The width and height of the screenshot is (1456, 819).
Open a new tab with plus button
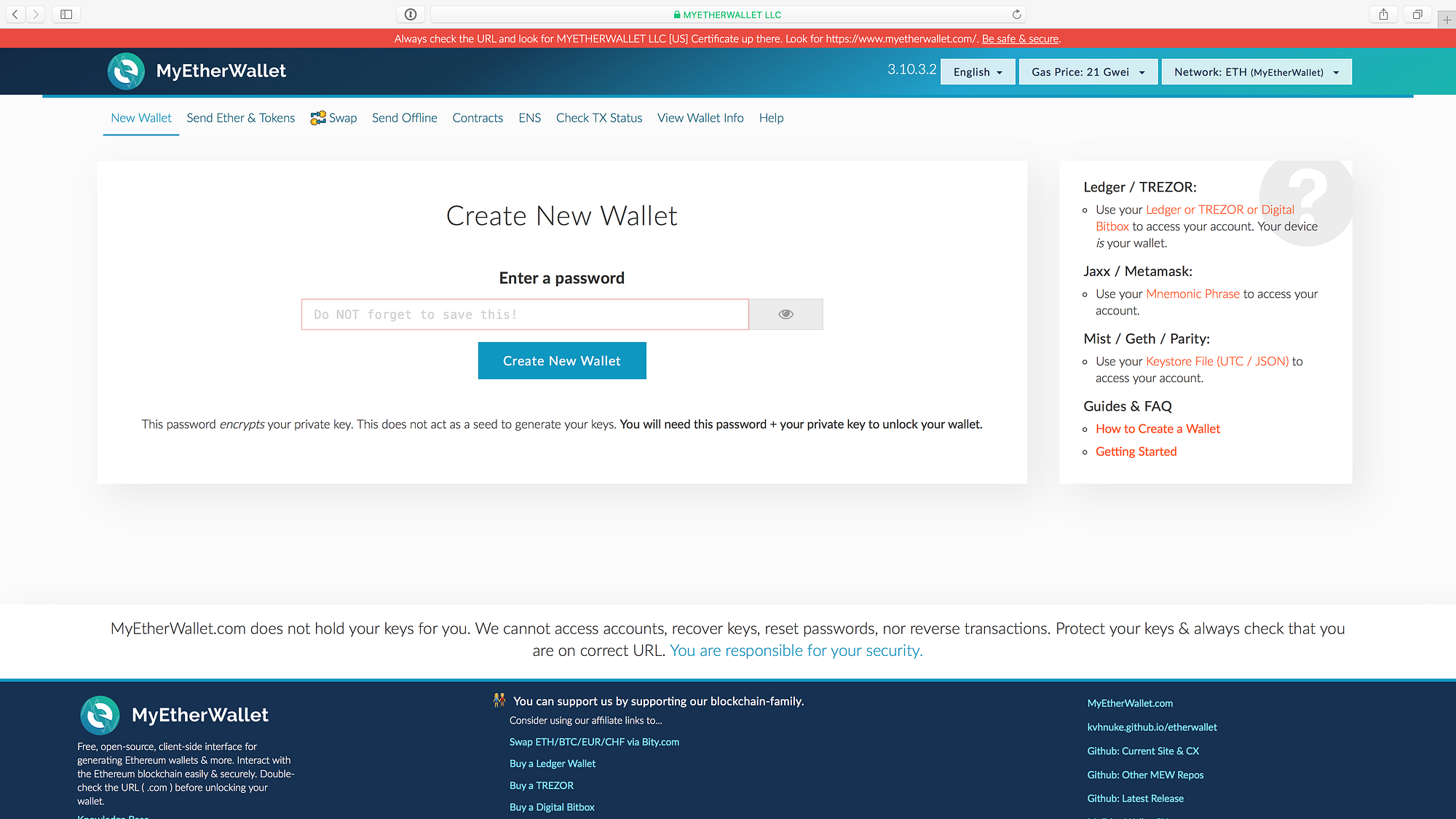[x=1447, y=20]
